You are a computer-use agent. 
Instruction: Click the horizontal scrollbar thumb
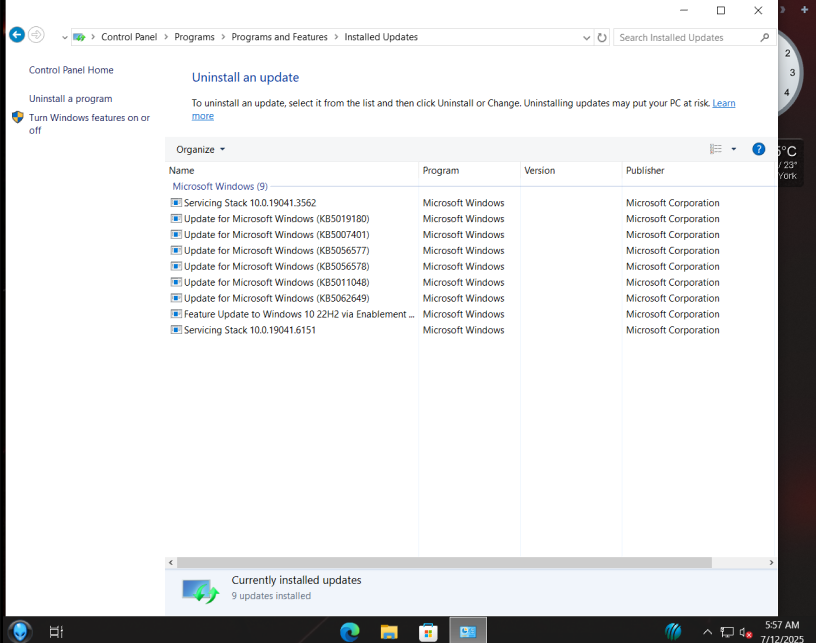pyautogui.click(x=444, y=562)
